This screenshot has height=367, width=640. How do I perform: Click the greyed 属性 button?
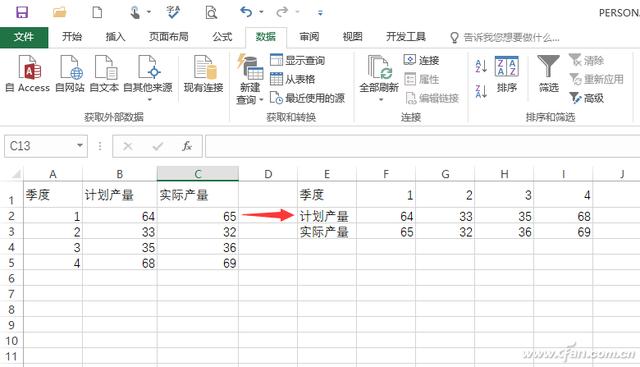(421, 79)
